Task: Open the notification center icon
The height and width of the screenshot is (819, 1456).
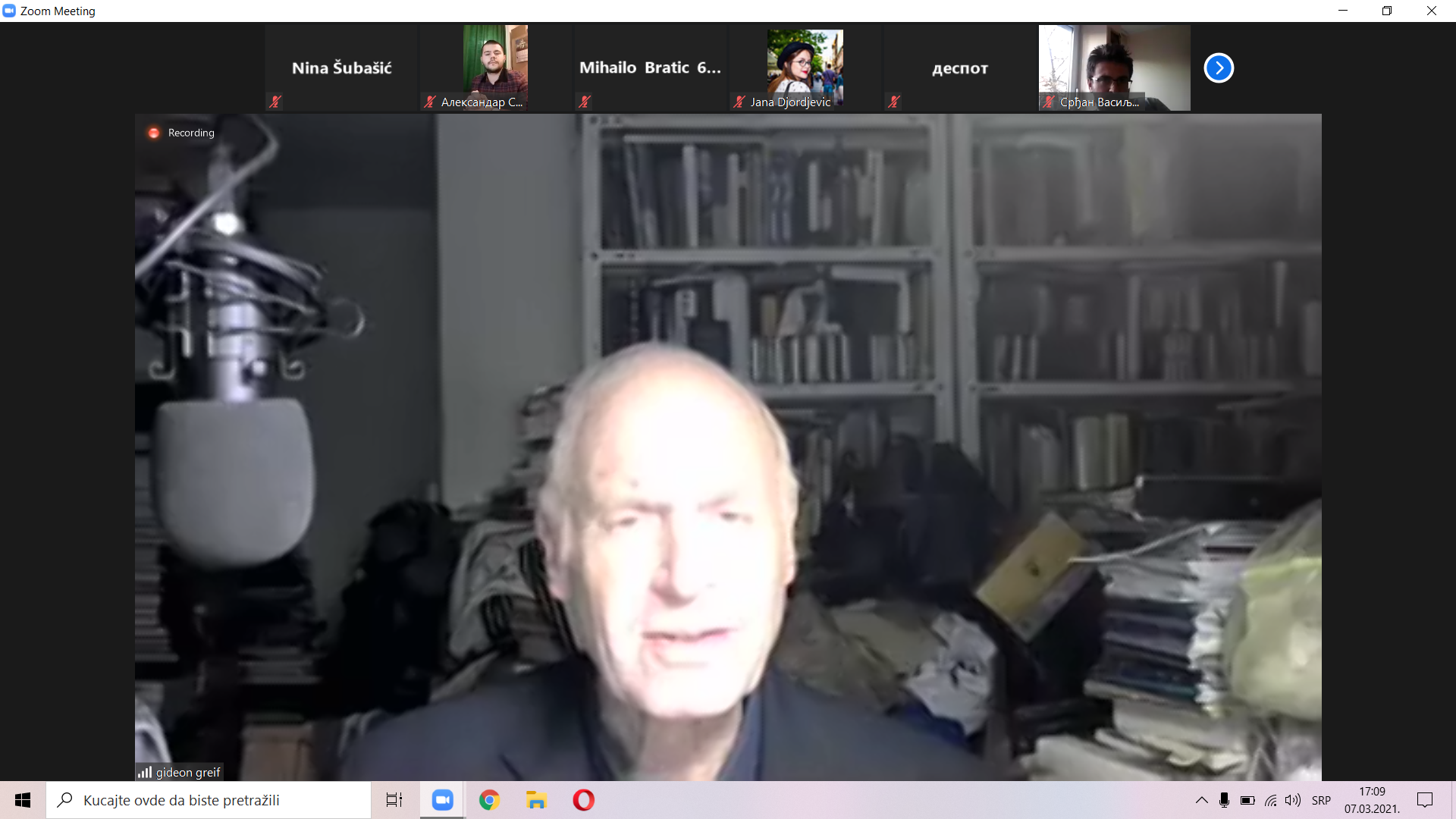Action: pyautogui.click(x=1425, y=800)
